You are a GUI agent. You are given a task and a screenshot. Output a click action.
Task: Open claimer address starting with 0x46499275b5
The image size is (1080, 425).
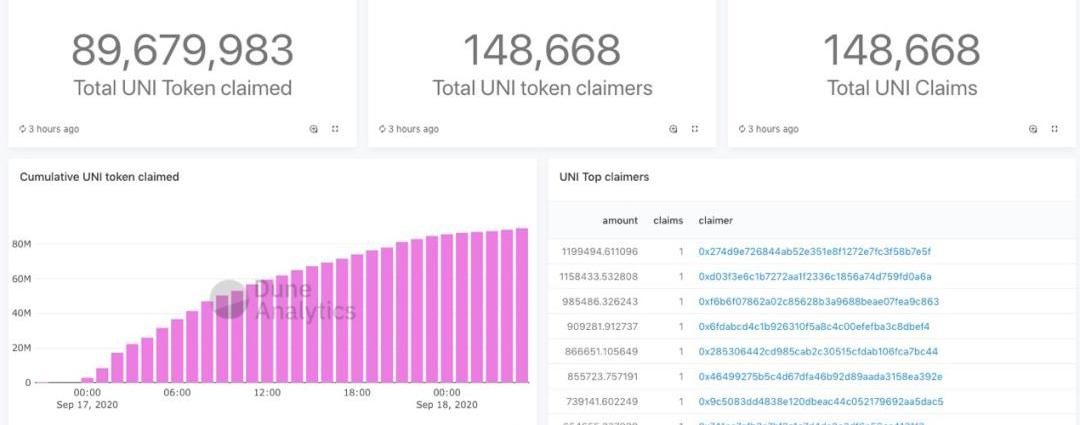tap(820, 376)
